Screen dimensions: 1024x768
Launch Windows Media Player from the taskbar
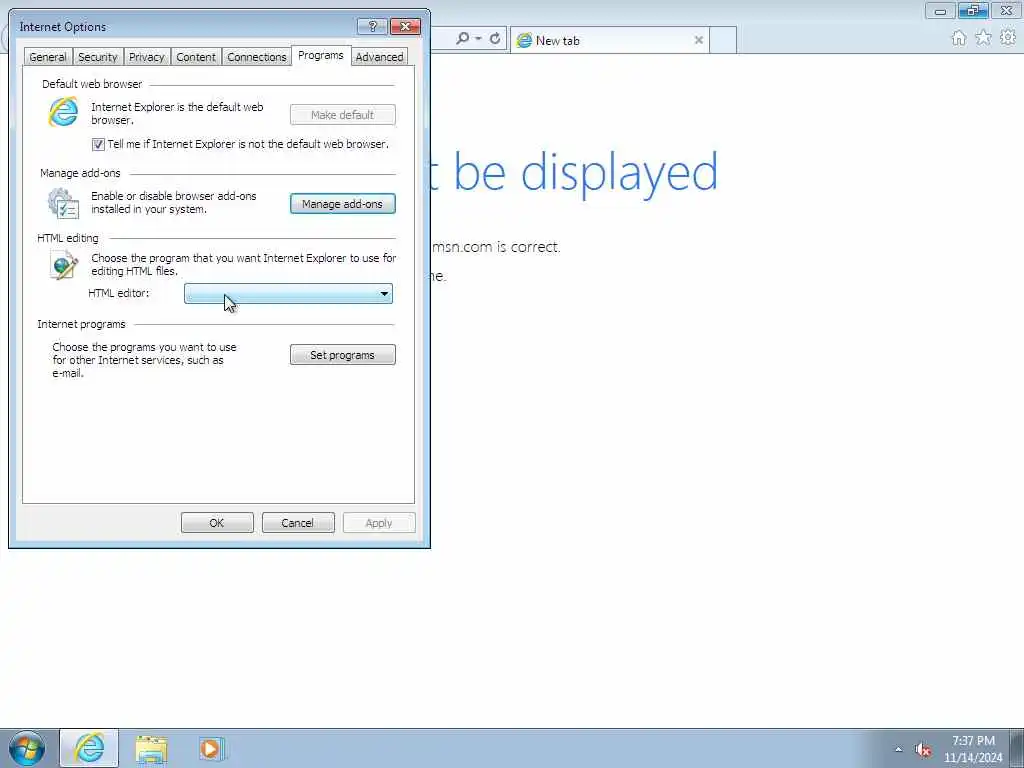pos(211,748)
